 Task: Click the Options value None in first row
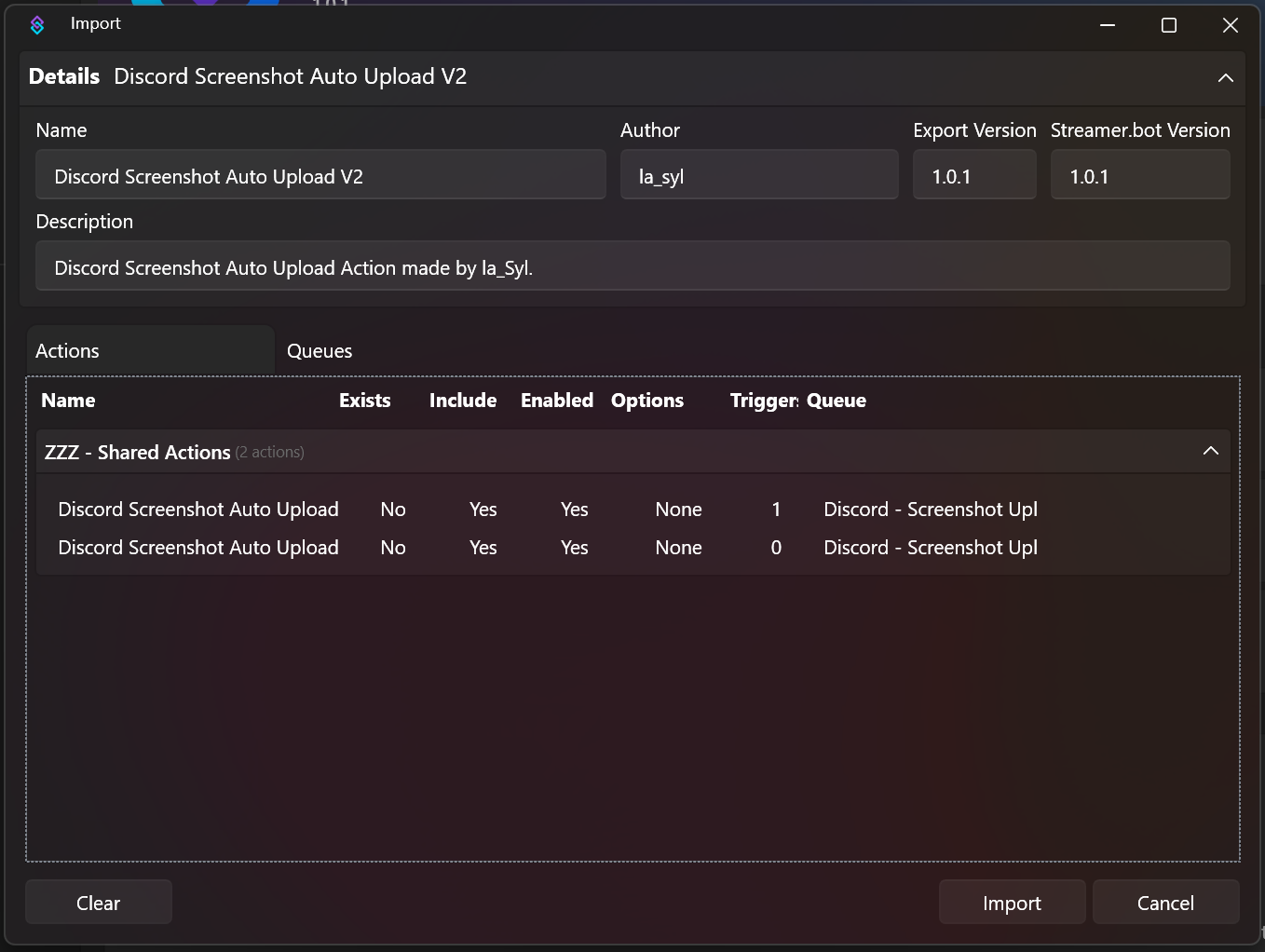click(678, 510)
